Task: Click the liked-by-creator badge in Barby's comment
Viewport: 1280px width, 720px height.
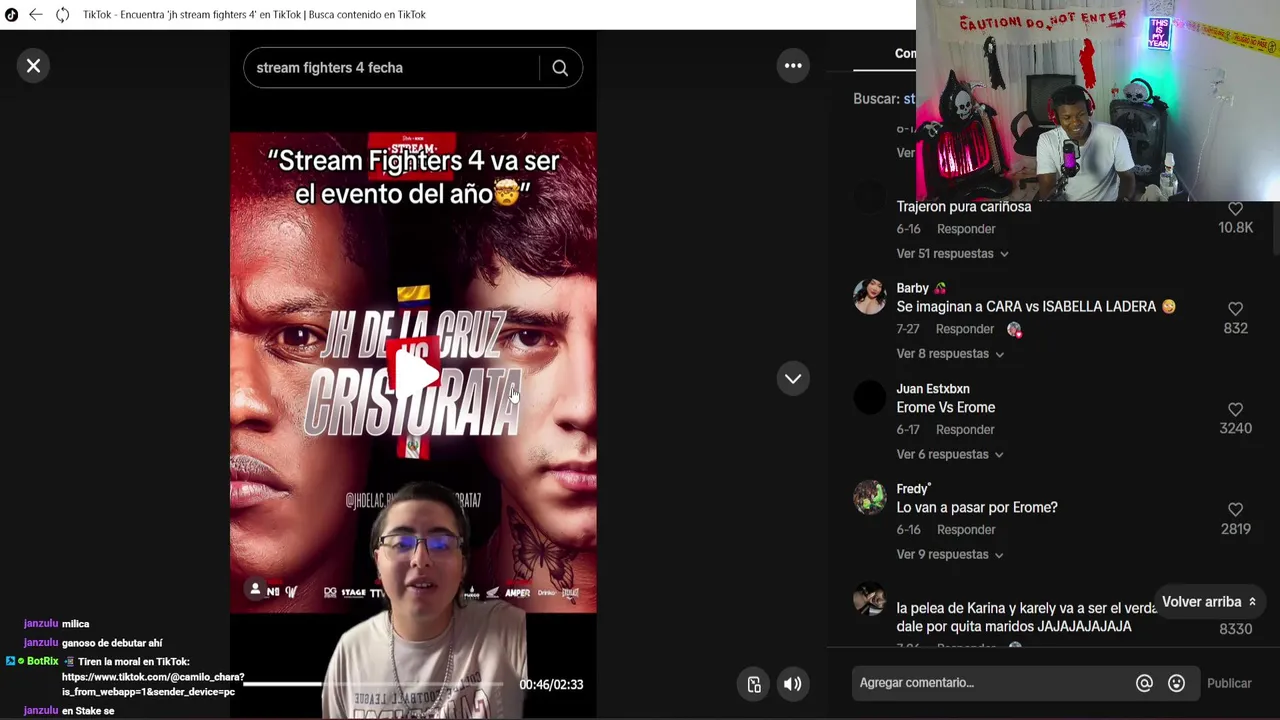Action: tap(1014, 329)
